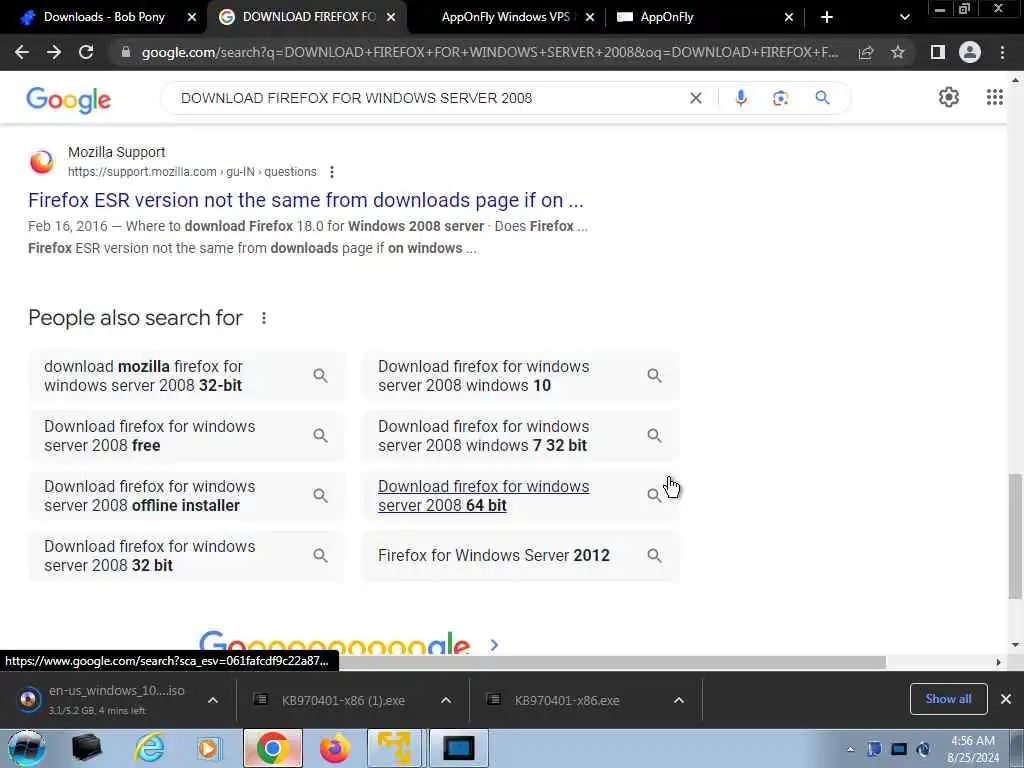Viewport: 1024px width, 768px height.
Task: Open the Google apps grid
Action: pyautogui.click(x=995, y=97)
